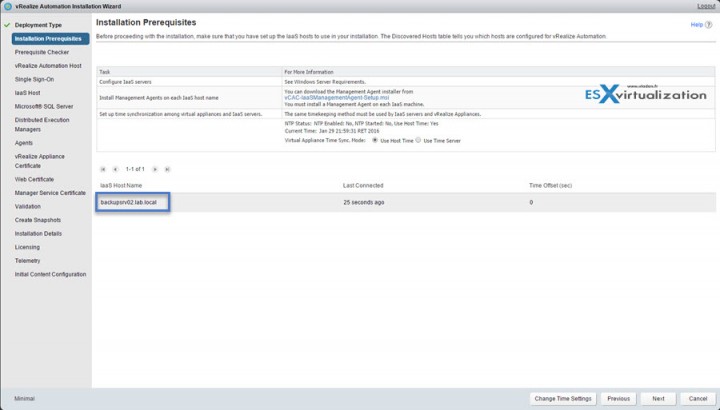
Task: Go to Validation step
Action: coord(28,207)
